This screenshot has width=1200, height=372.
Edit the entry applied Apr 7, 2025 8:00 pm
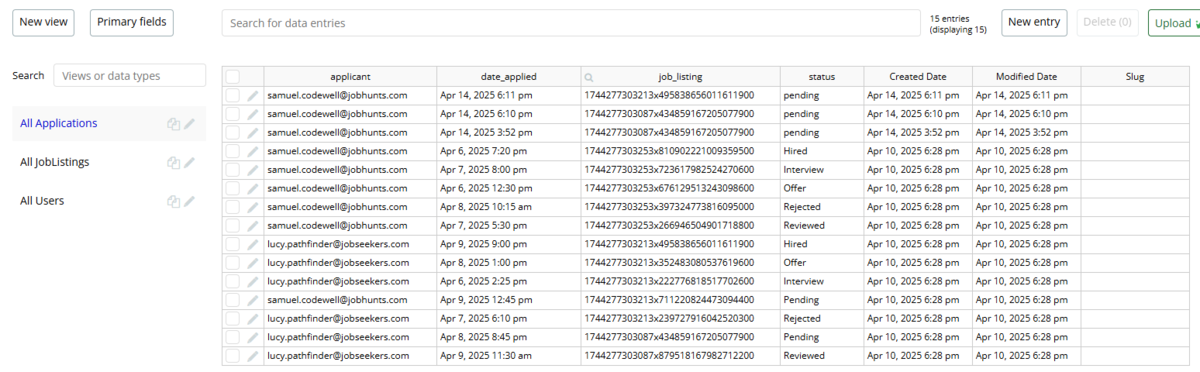tap(253, 170)
